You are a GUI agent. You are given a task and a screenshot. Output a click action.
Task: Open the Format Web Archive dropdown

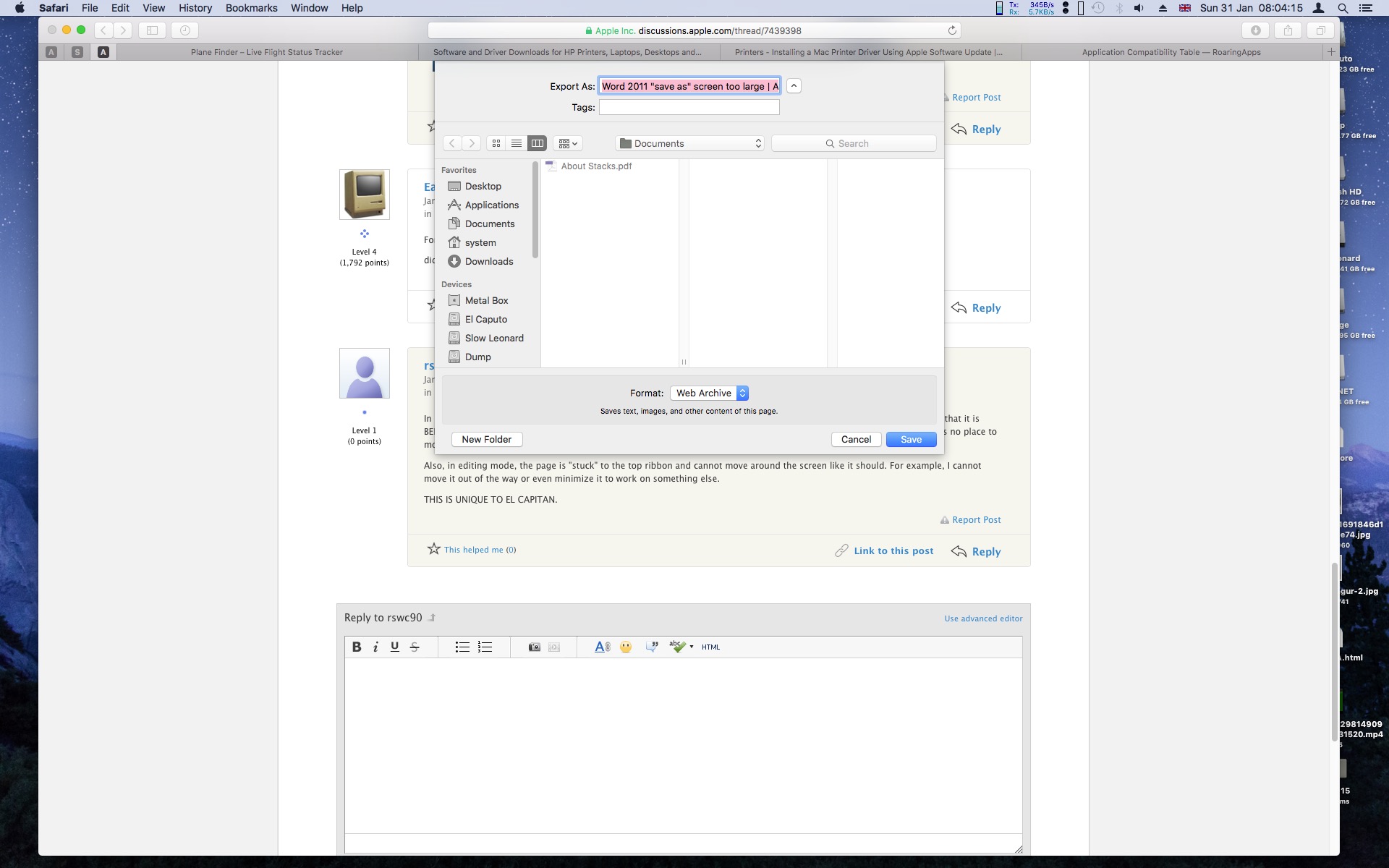tap(709, 393)
